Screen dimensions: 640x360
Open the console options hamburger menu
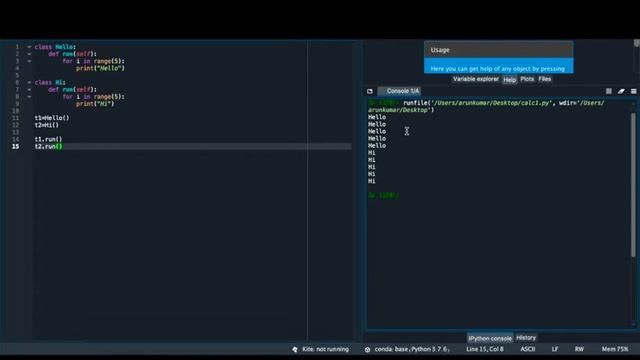(x=633, y=91)
